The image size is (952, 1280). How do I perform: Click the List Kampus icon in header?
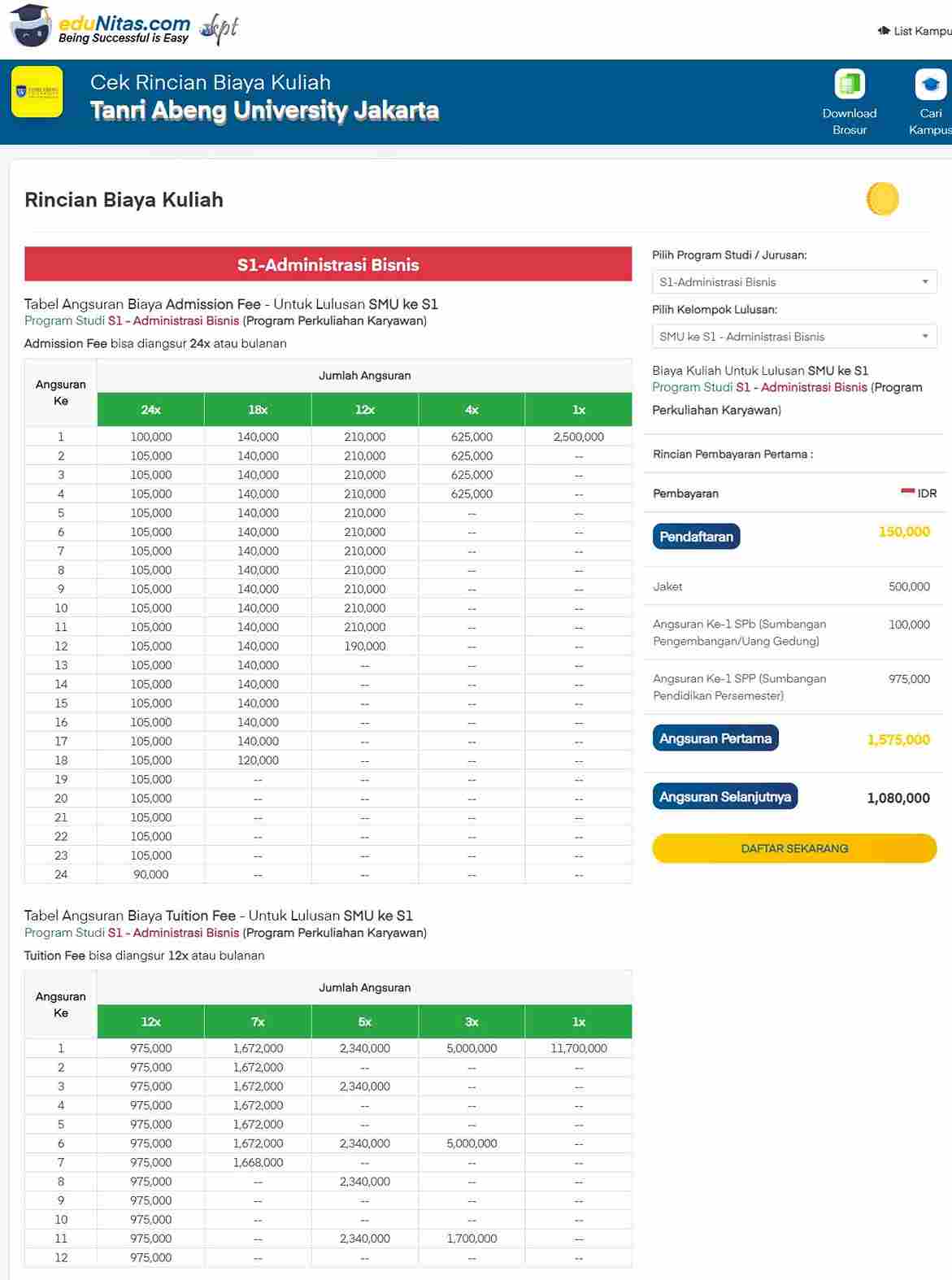884,31
